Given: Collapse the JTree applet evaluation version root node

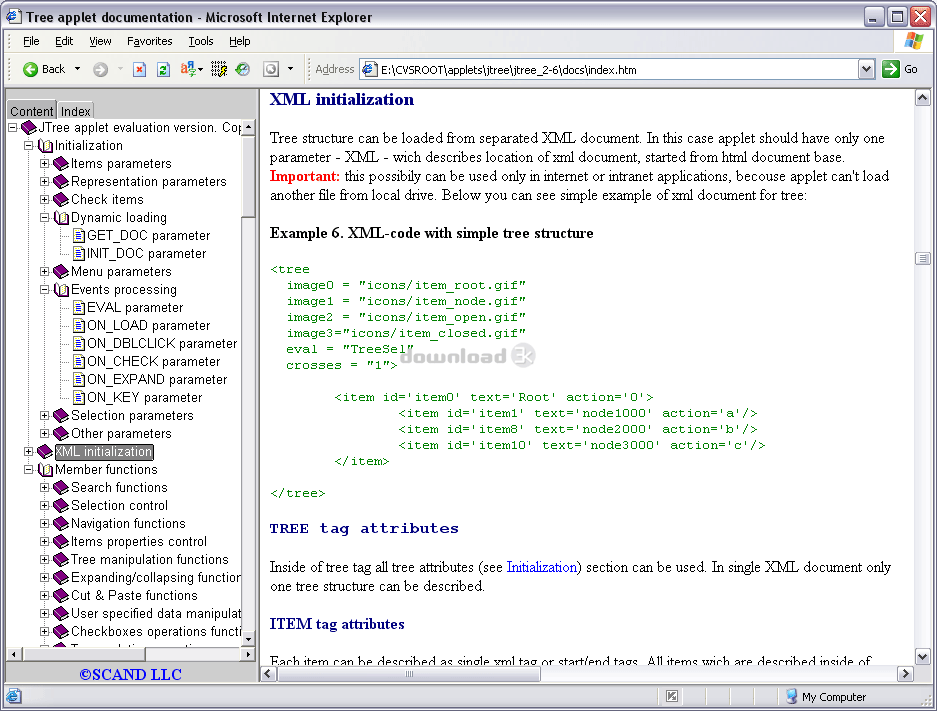Looking at the screenshot, I should [x=13, y=127].
